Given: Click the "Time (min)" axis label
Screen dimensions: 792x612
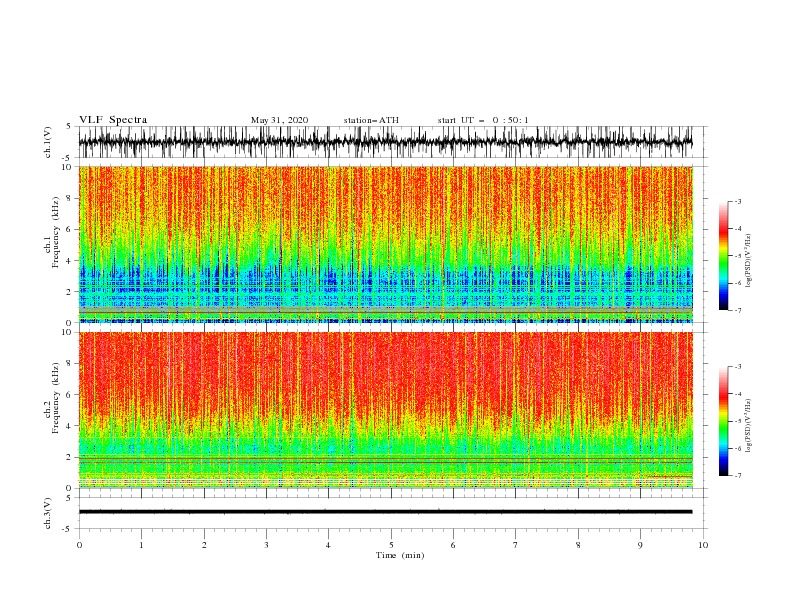Looking at the screenshot, I should tap(400, 555).
